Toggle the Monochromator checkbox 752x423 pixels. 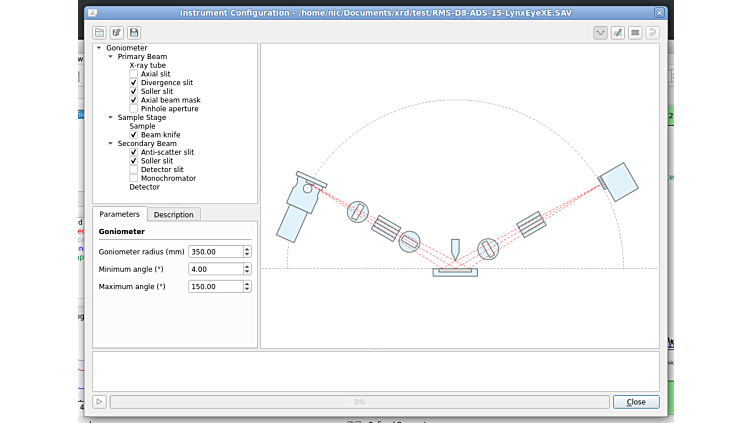coord(134,178)
